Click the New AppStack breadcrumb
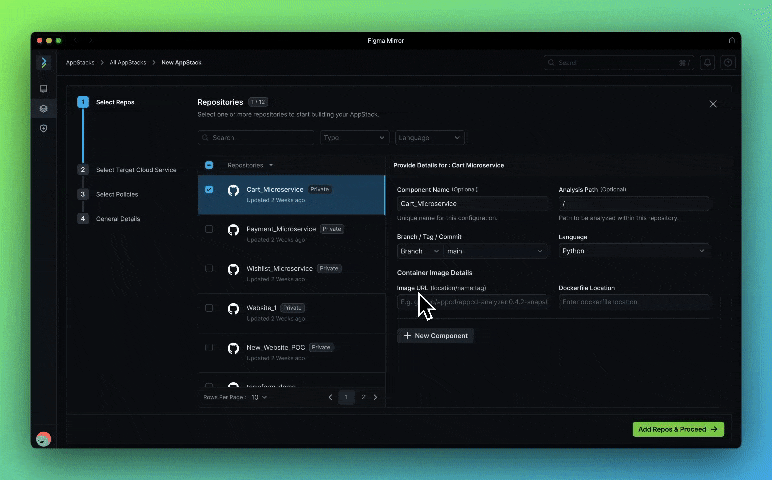The height and width of the screenshot is (480, 772). pos(181,63)
